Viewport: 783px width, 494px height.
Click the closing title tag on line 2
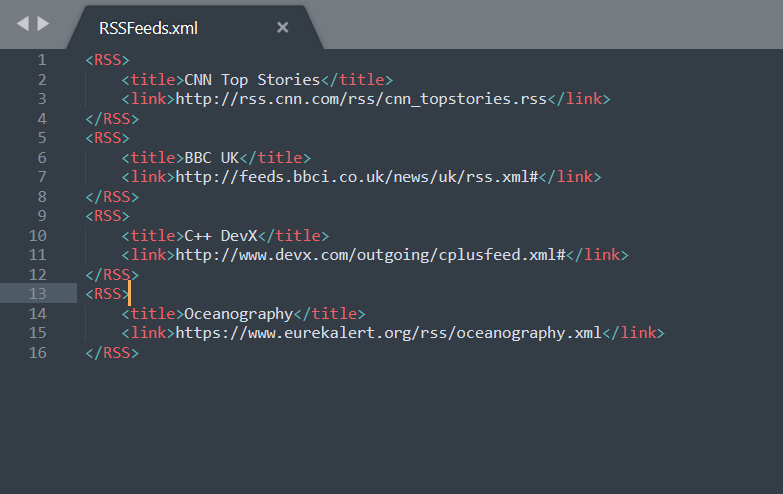tap(357, 80)
